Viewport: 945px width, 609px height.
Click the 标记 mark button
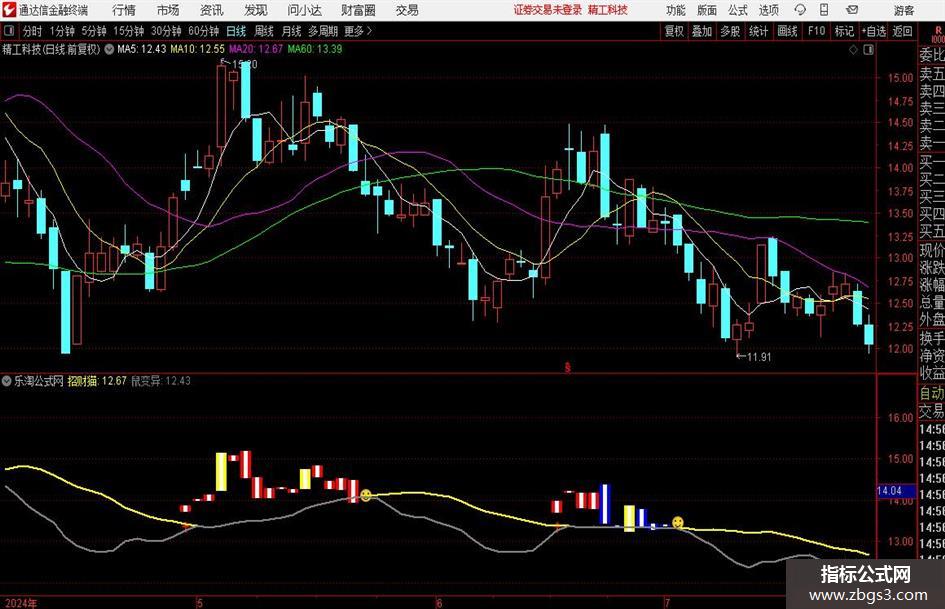[x=844, y=31]
